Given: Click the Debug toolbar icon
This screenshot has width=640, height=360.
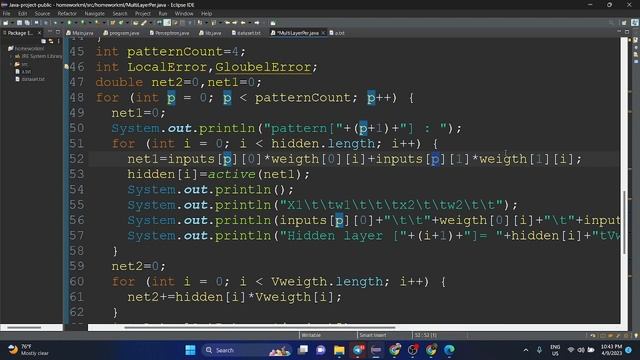Looking at the screenshot, I should pos(55,23).
